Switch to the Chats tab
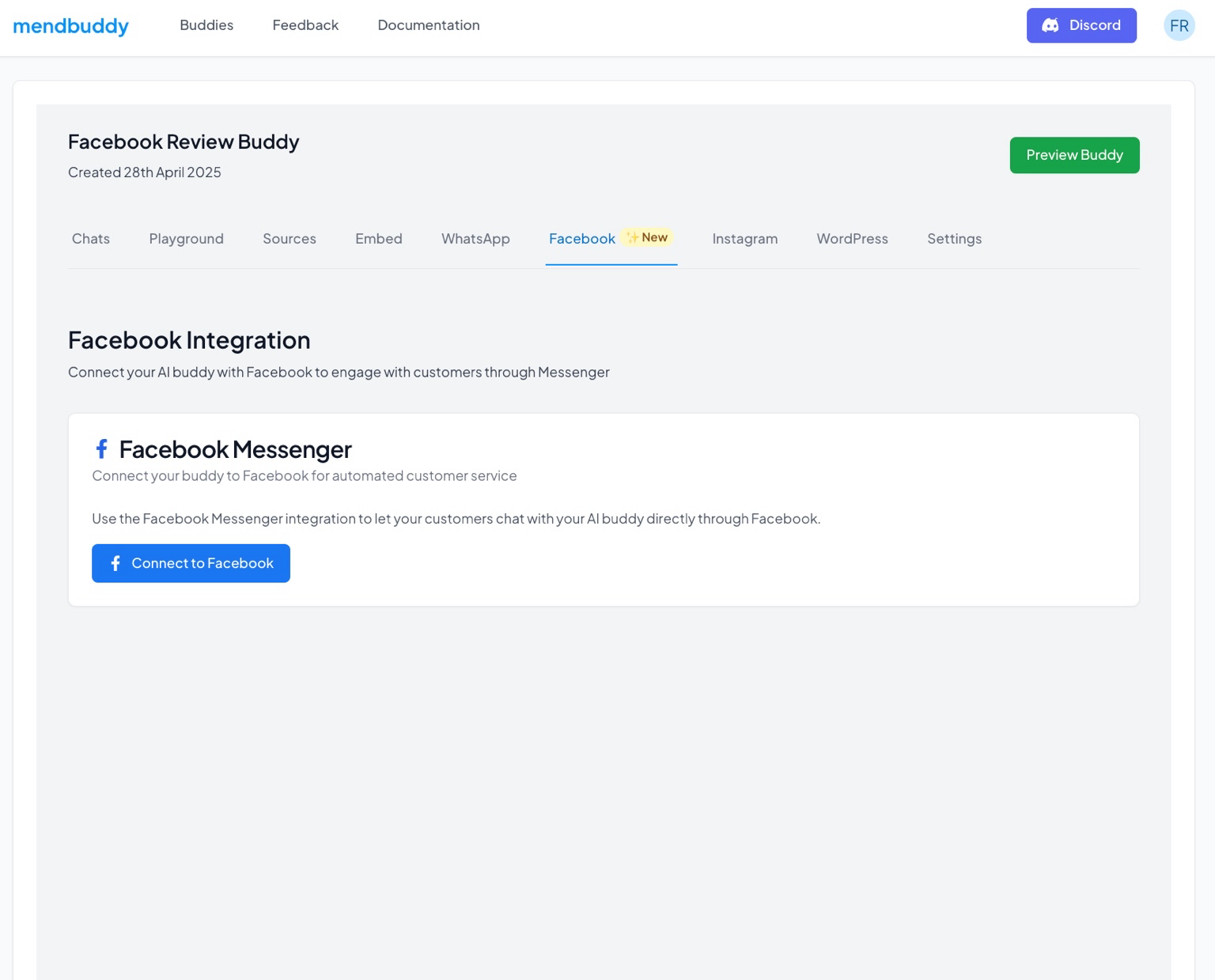This screenshot has height=980, width=1215. [91, 239]
